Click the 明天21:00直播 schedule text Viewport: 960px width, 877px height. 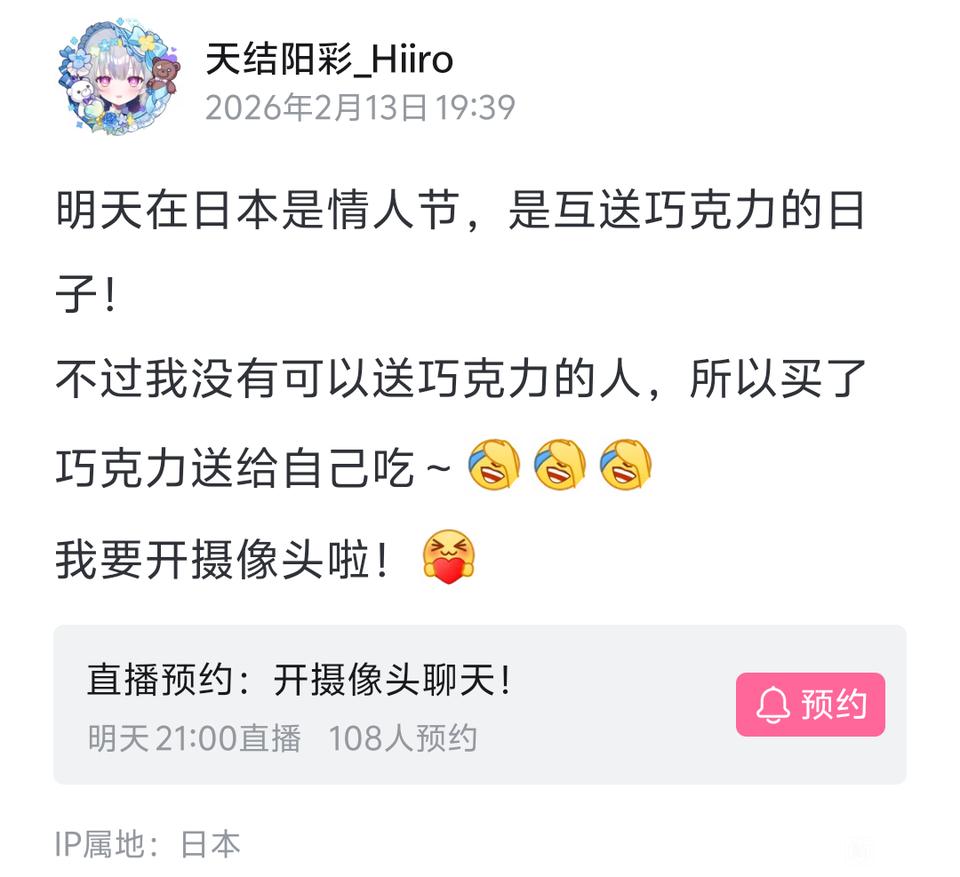(195, 738)
